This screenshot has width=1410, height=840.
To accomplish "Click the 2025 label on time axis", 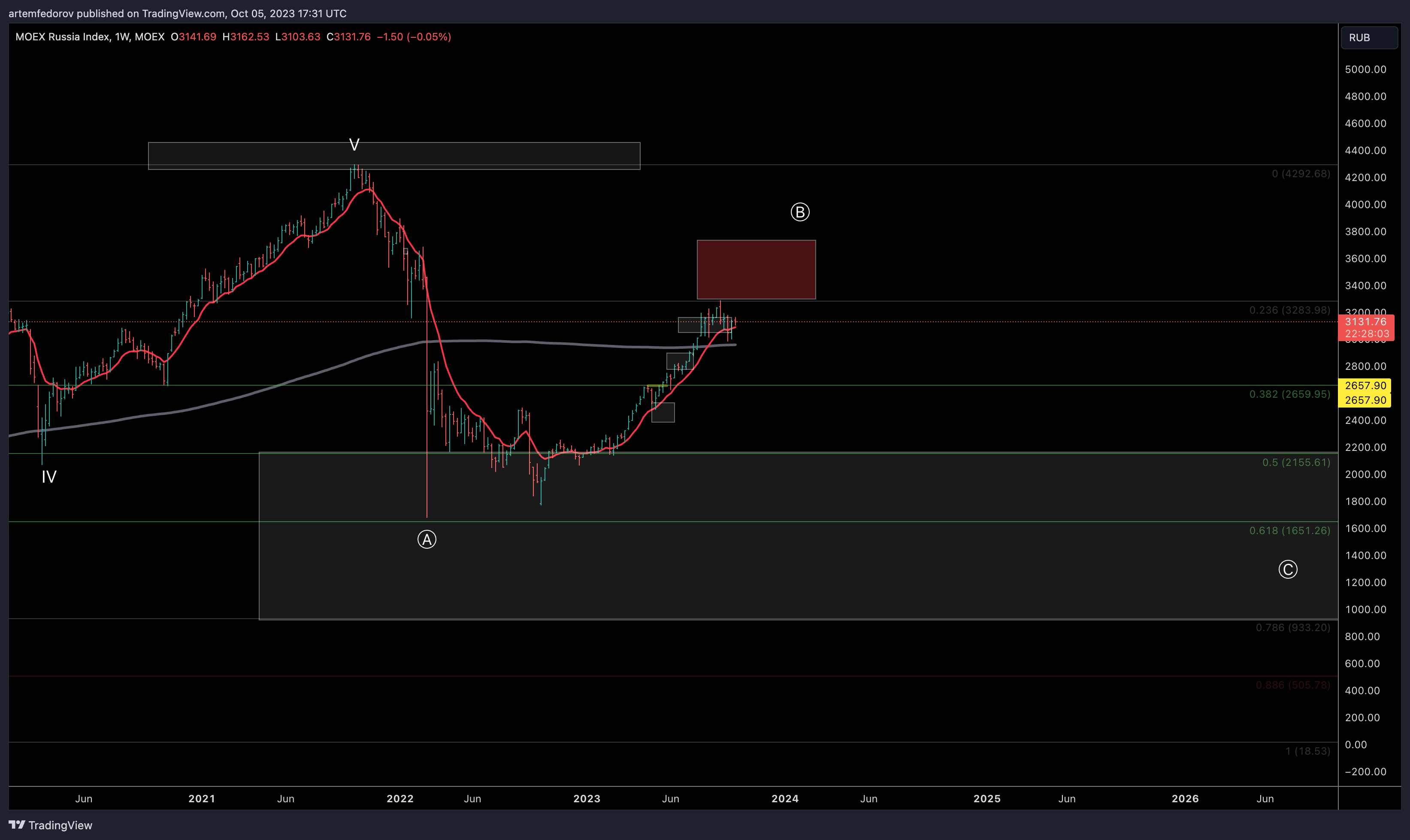I will click(x=986, y=799).
